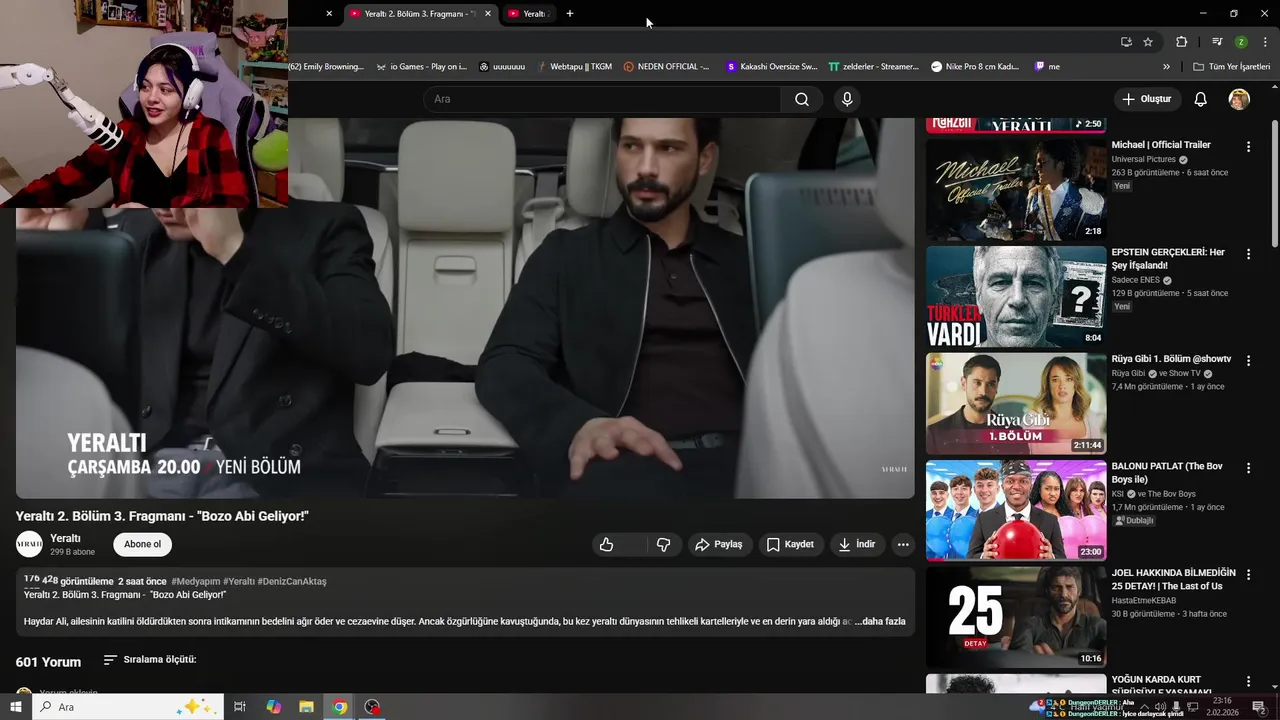Image resolution: width=1280 pixels, height=720 pixels.
Task: Open the Chrome profile Z avatar
Action: pos(1241,42)
